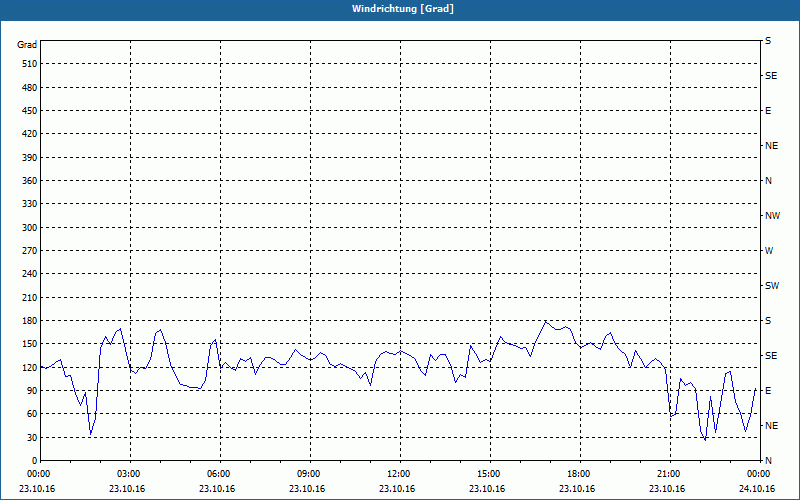Screen dimensions: 800x500
Task: Select NE compass label between 390 and 420 levels
Action: (x=771, y=146)
